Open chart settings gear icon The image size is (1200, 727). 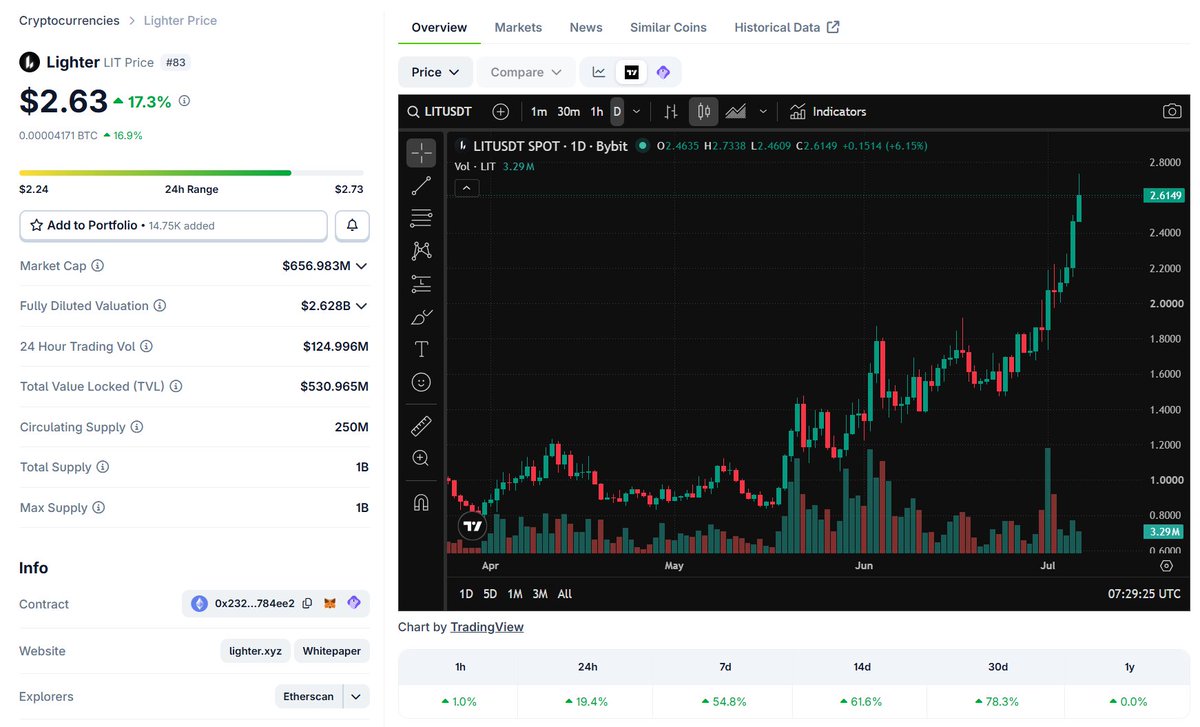pyautogui.click(x=1166, y=565)
